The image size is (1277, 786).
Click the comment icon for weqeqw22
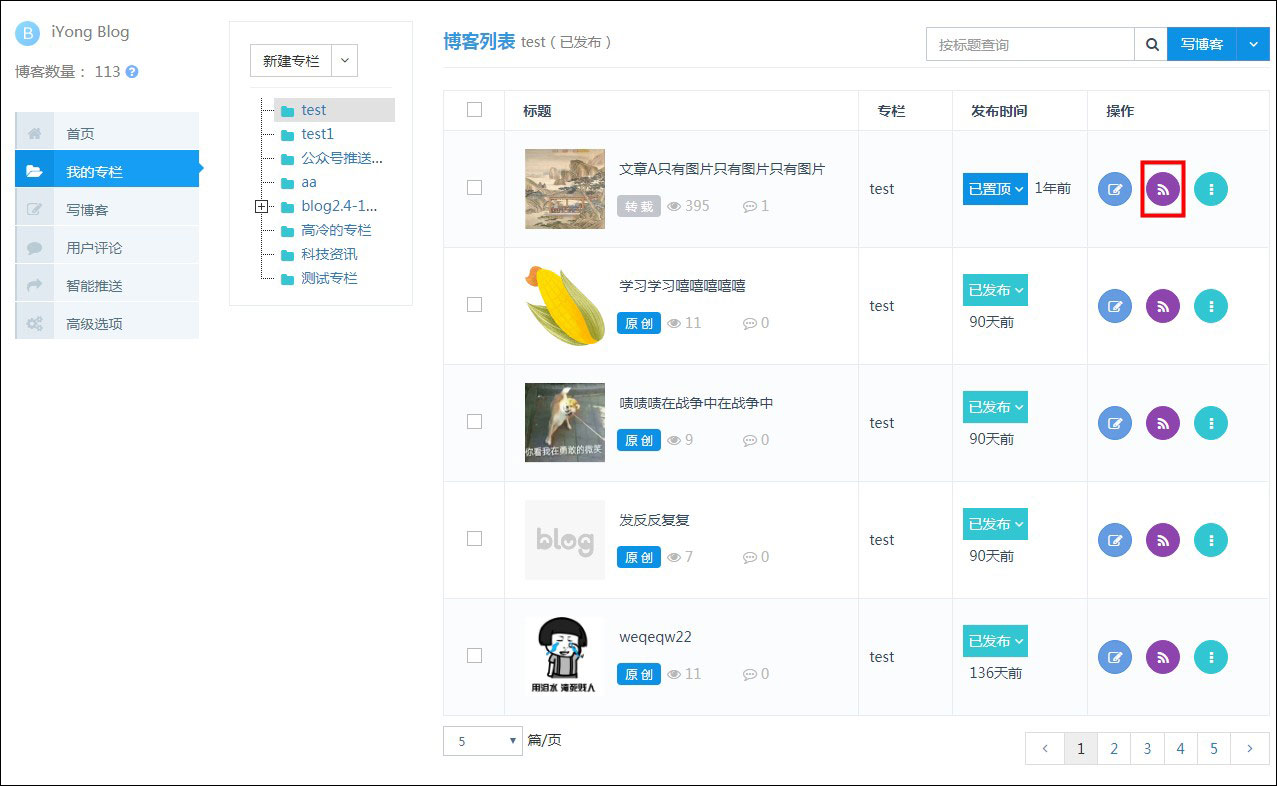coord(750,674)
